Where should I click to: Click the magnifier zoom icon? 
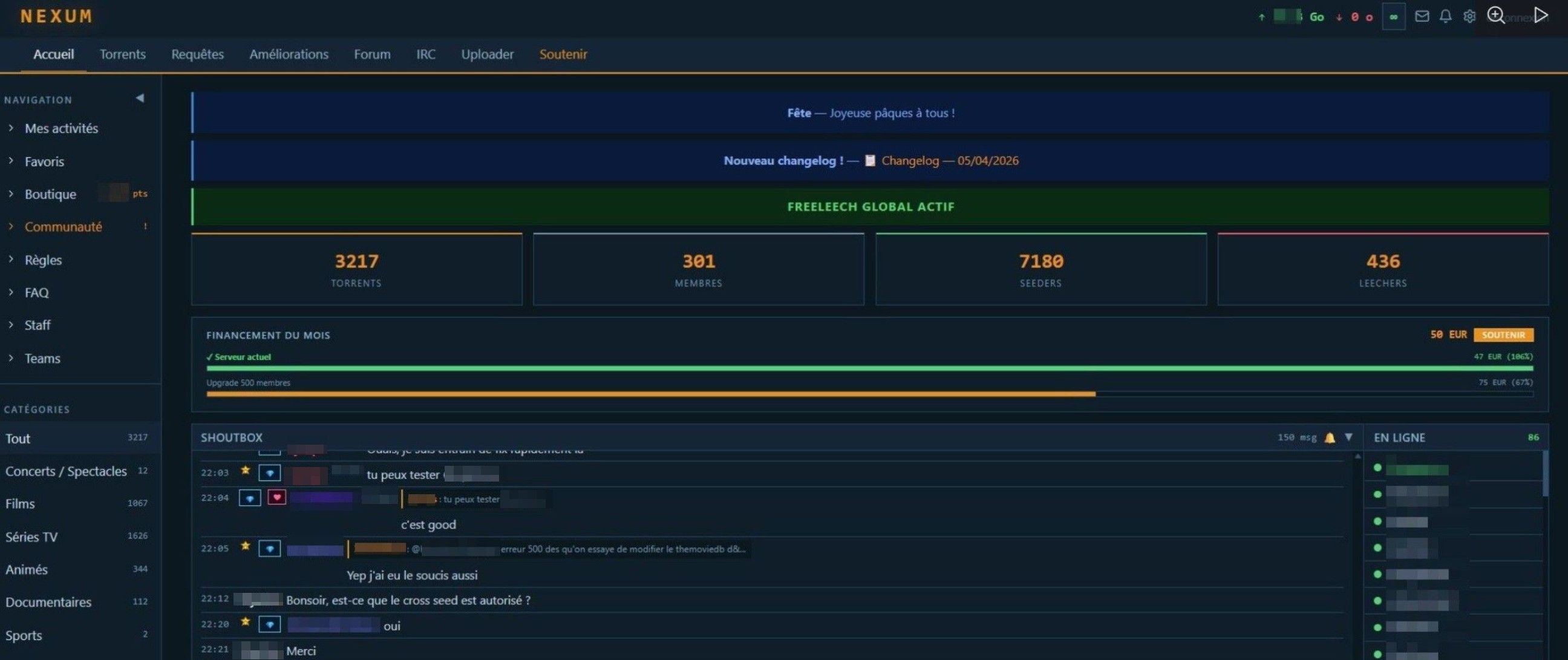click(x=1495, y=15)
